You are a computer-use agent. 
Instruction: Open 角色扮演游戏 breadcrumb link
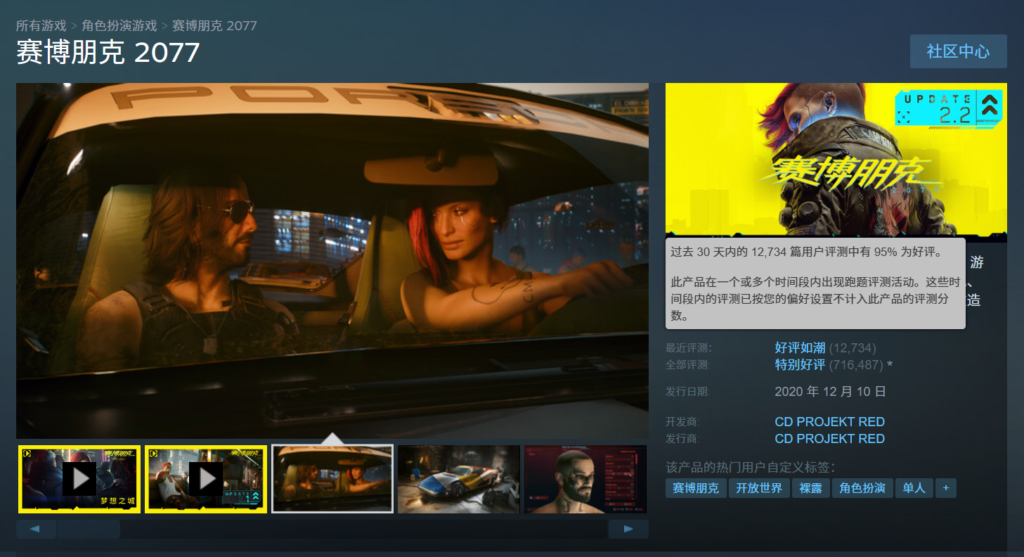click(120, 25)
